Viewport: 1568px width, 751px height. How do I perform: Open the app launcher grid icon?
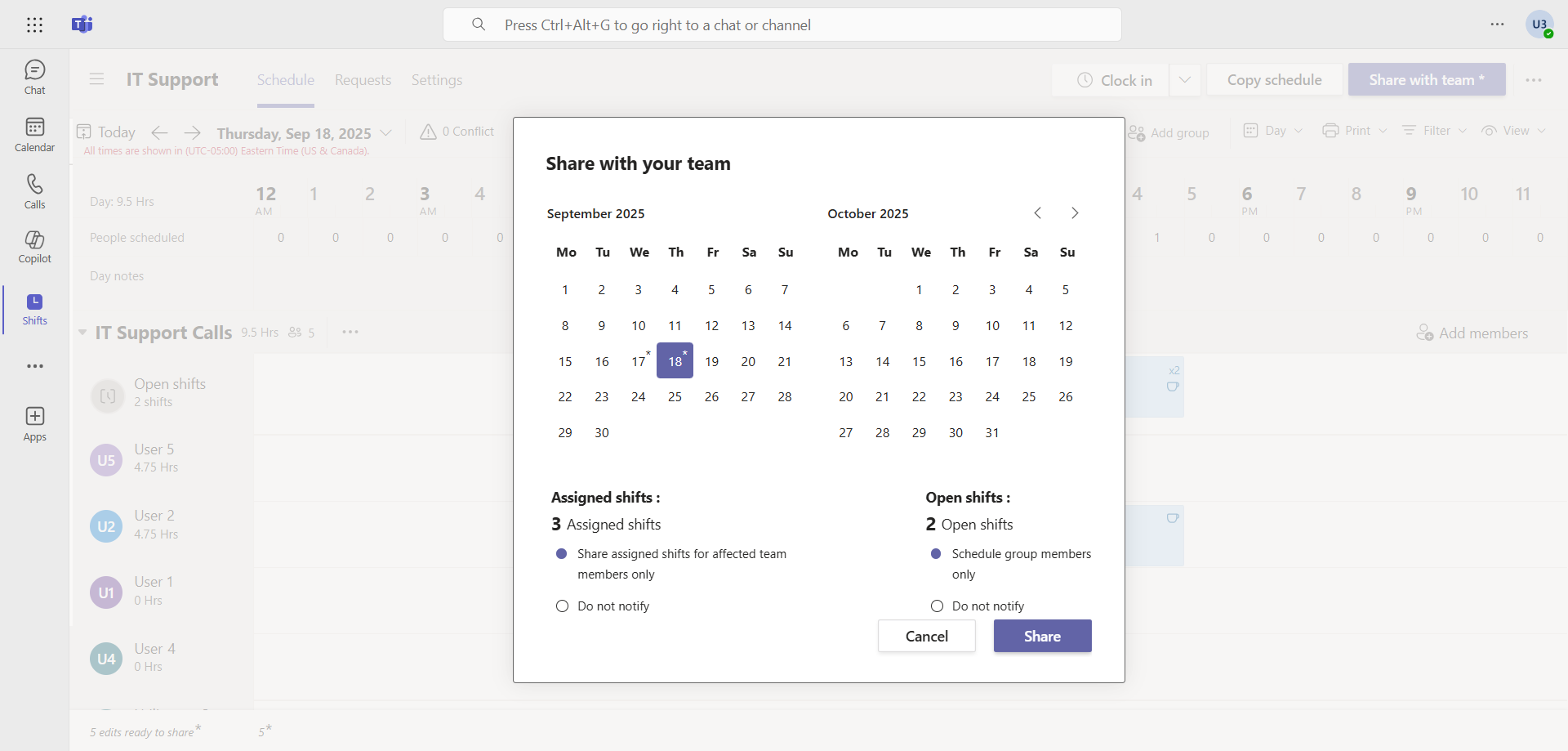click(34, 25)
